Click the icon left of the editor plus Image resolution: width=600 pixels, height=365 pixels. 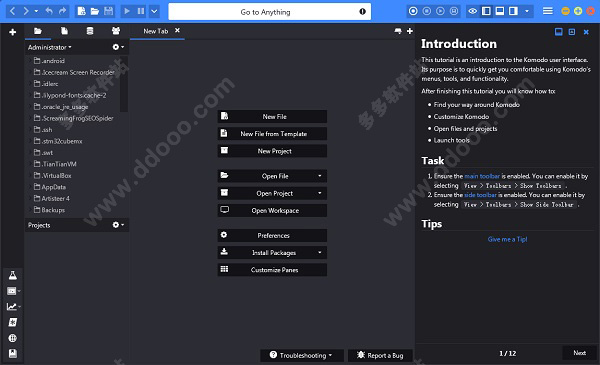coord(398,31)
